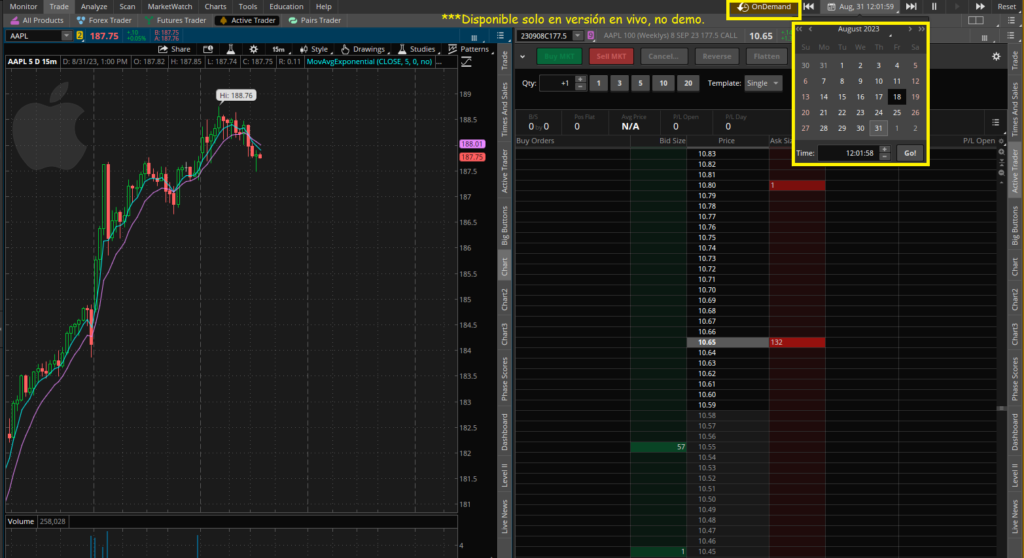Screen dimensions: 1024x558
Task: Select August 31 in the calendar
Action: [x=878, y=128]
